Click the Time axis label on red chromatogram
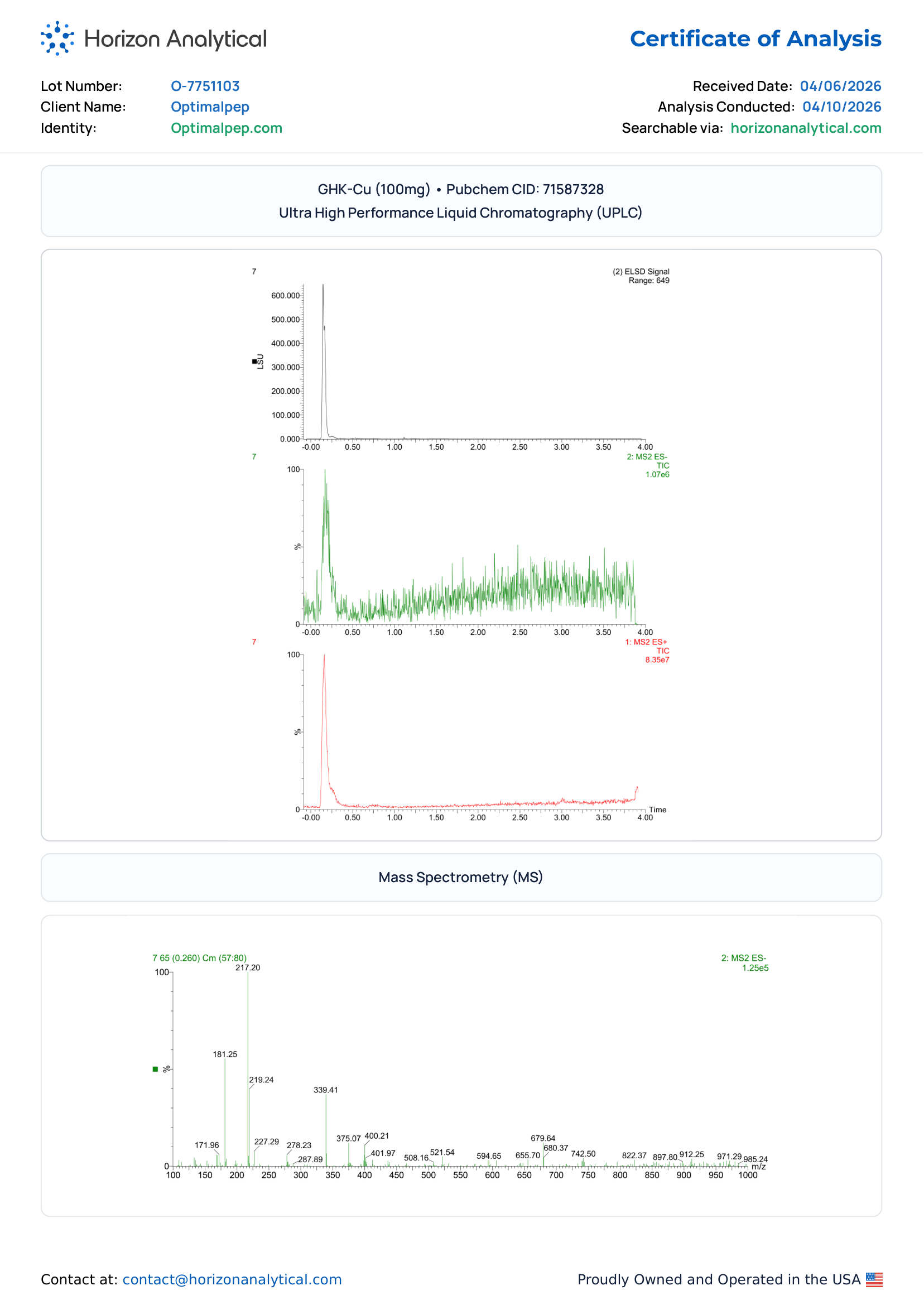The height and width of the screenshot is (1305, 924). point(658,810)
